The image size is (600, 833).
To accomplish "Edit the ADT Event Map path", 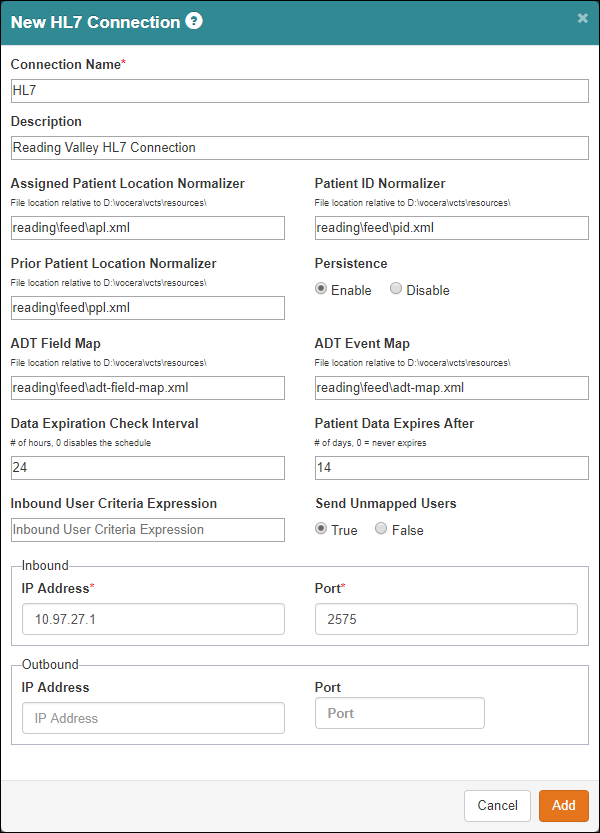I will (452, 388).
